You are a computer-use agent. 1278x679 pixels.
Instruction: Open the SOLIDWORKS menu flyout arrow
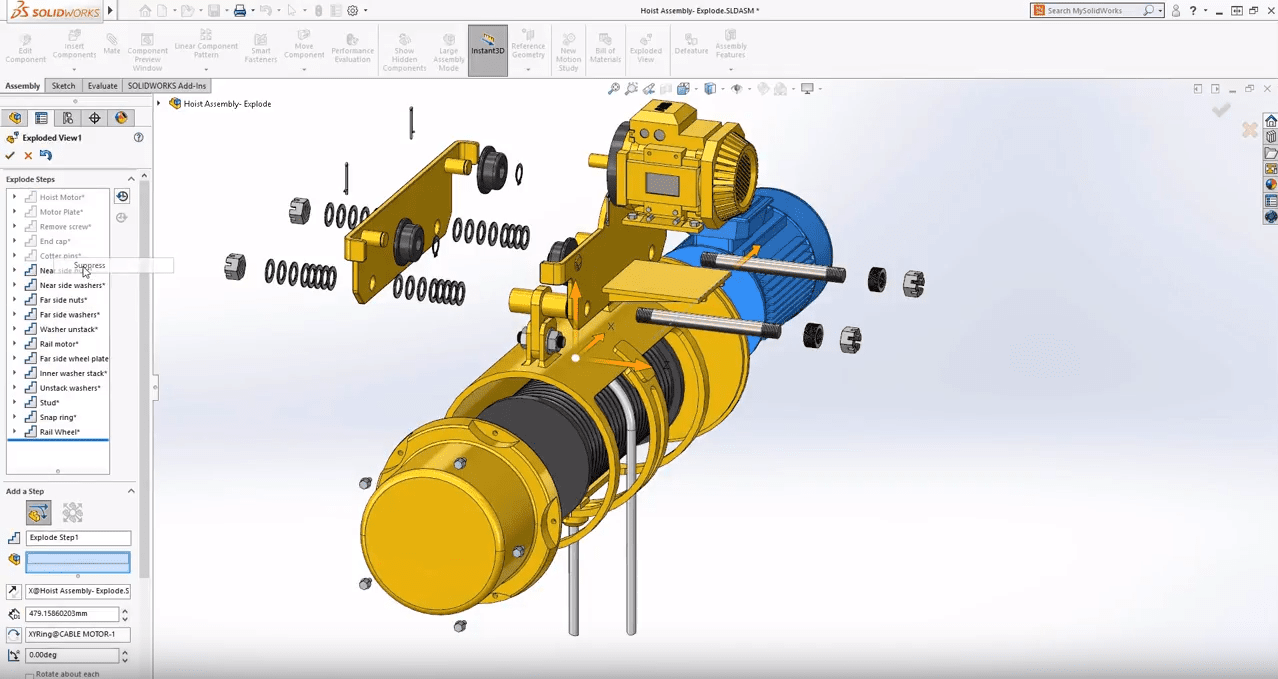(110, 10)
